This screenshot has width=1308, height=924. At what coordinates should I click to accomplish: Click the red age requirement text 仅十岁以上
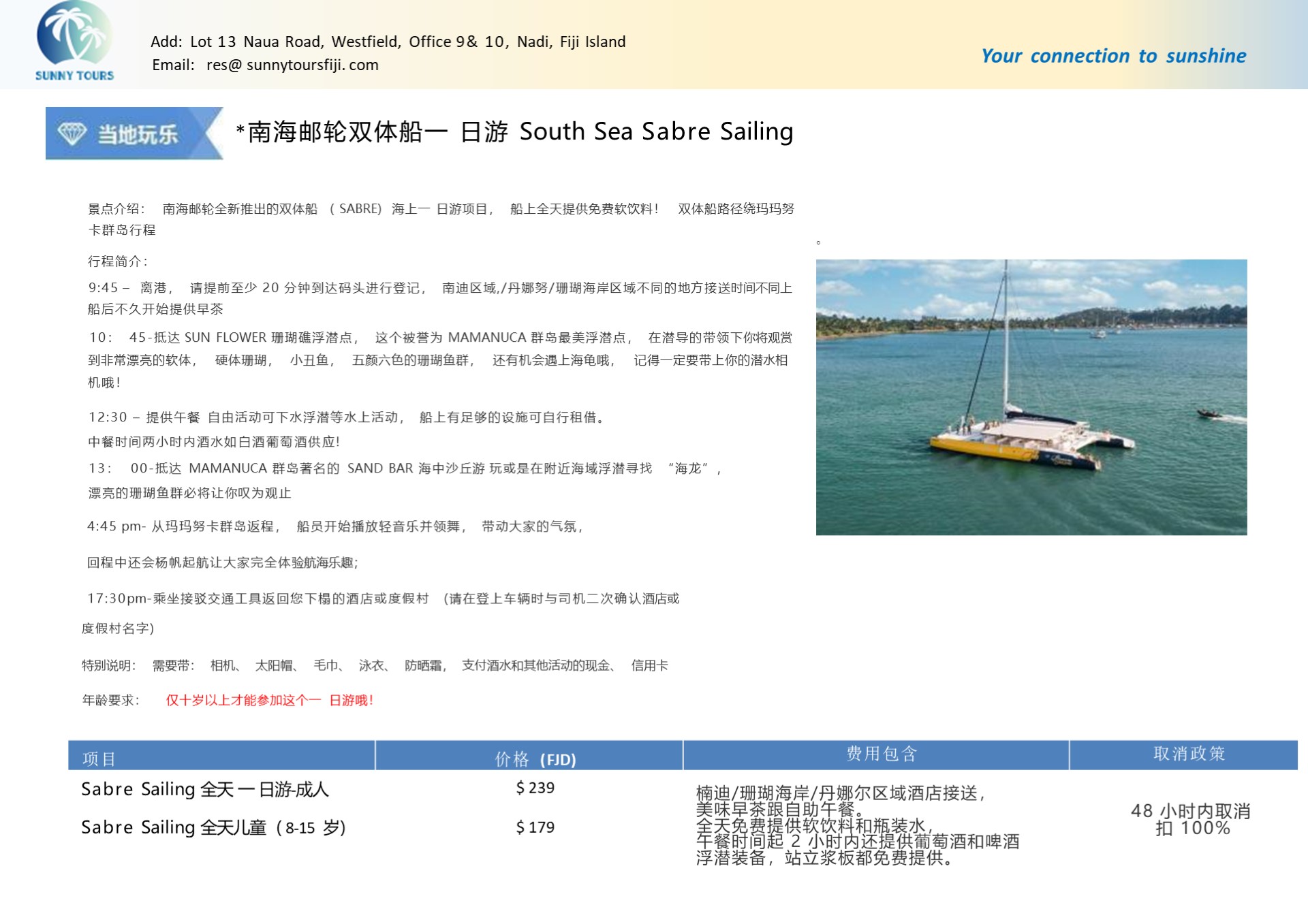coord(270,700)
